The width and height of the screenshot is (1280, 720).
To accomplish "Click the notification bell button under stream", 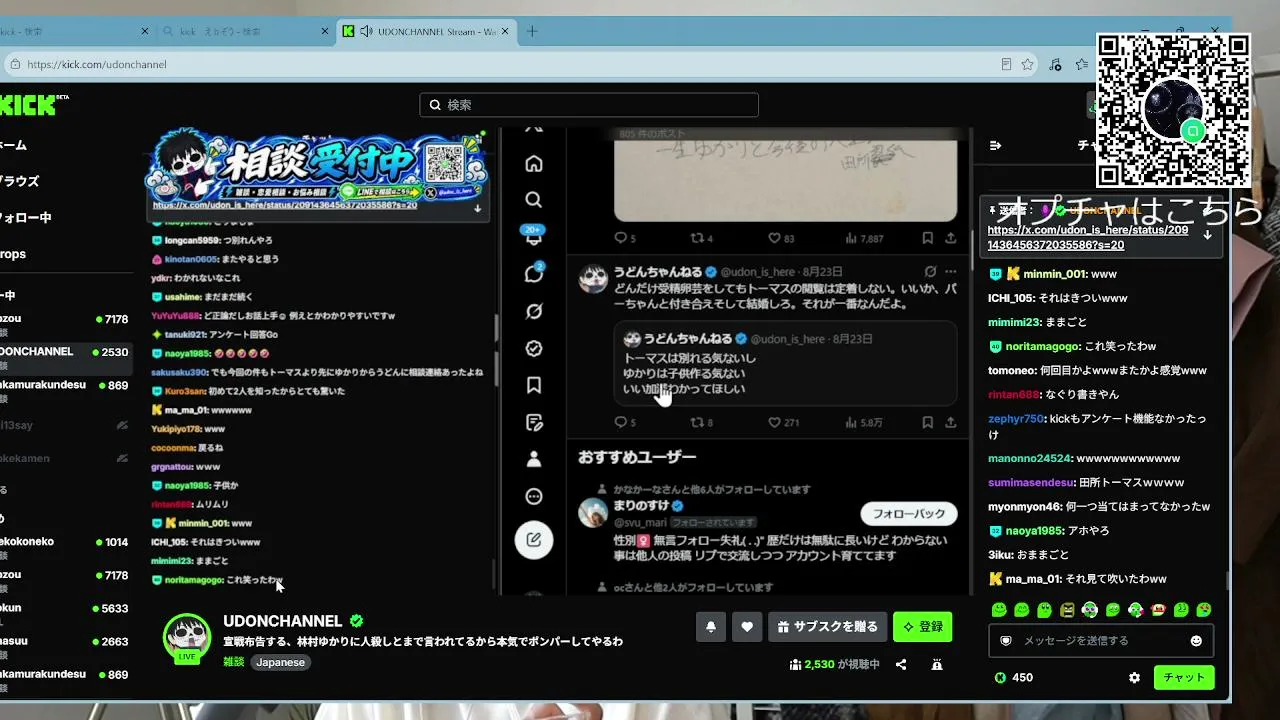I will pyautogui.click(x=711, y=627).
